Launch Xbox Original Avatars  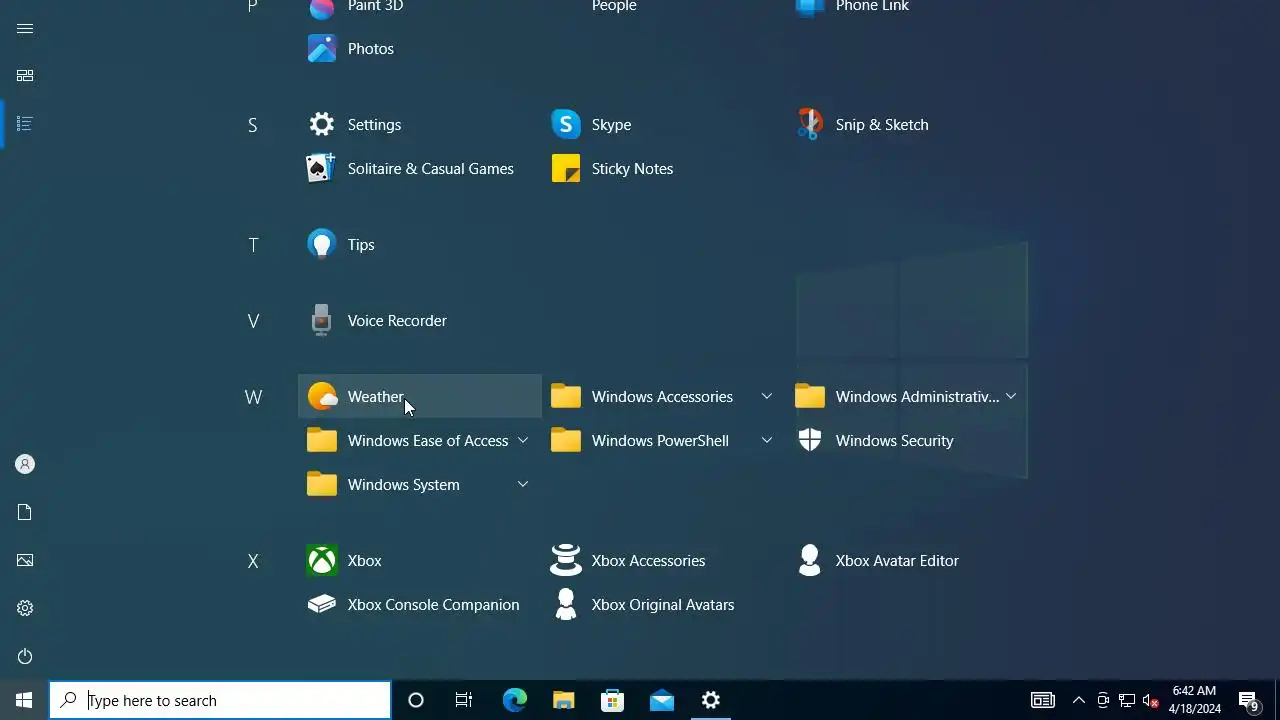click(x=664, y=604)
